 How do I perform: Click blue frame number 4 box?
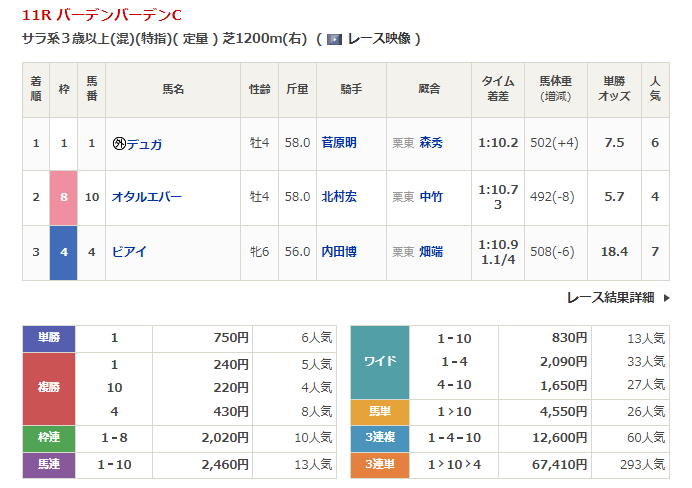coord(64,251)
